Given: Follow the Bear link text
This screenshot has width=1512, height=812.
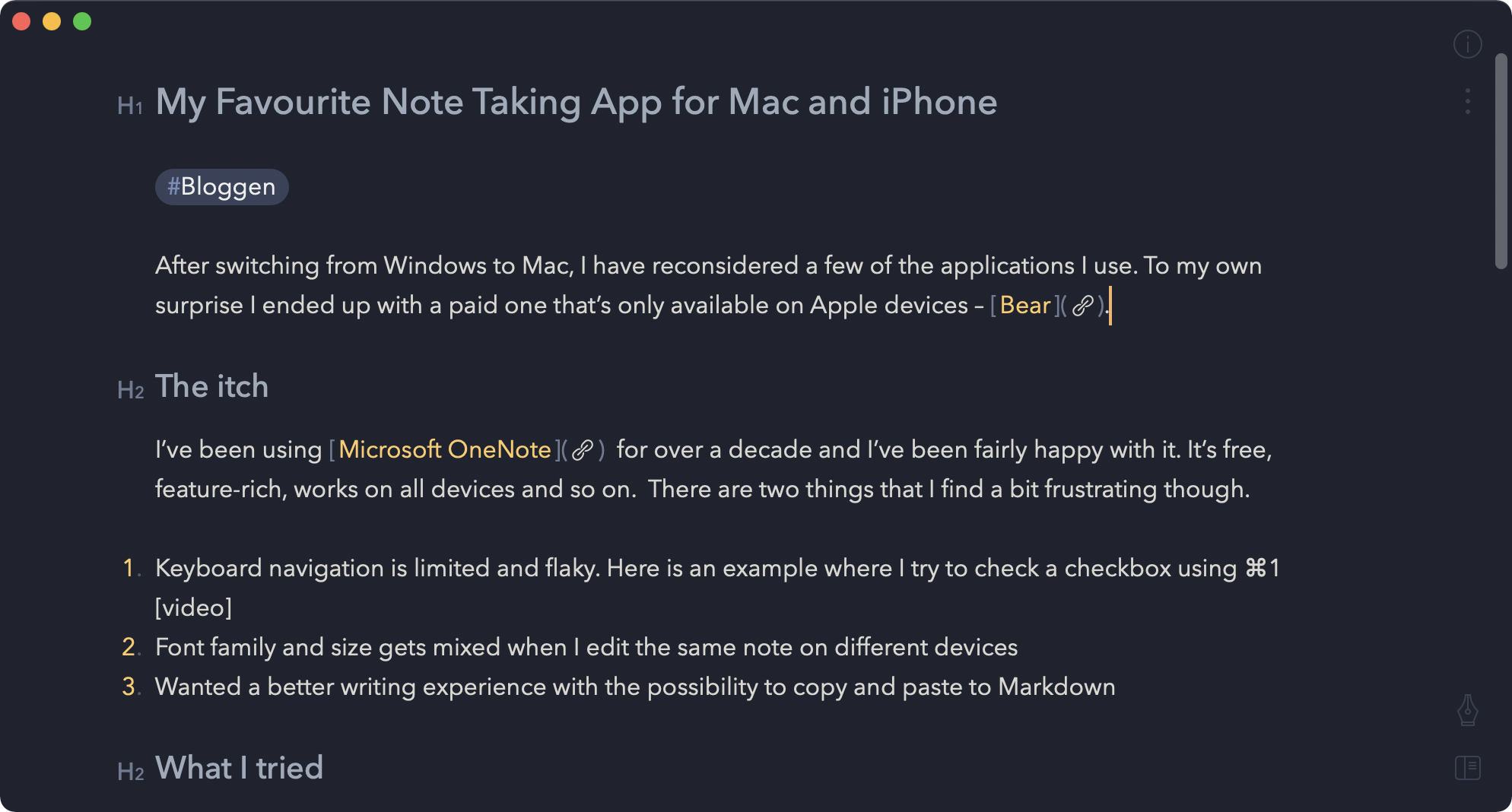Looking at the screenshot, I should pos(1024,306).
